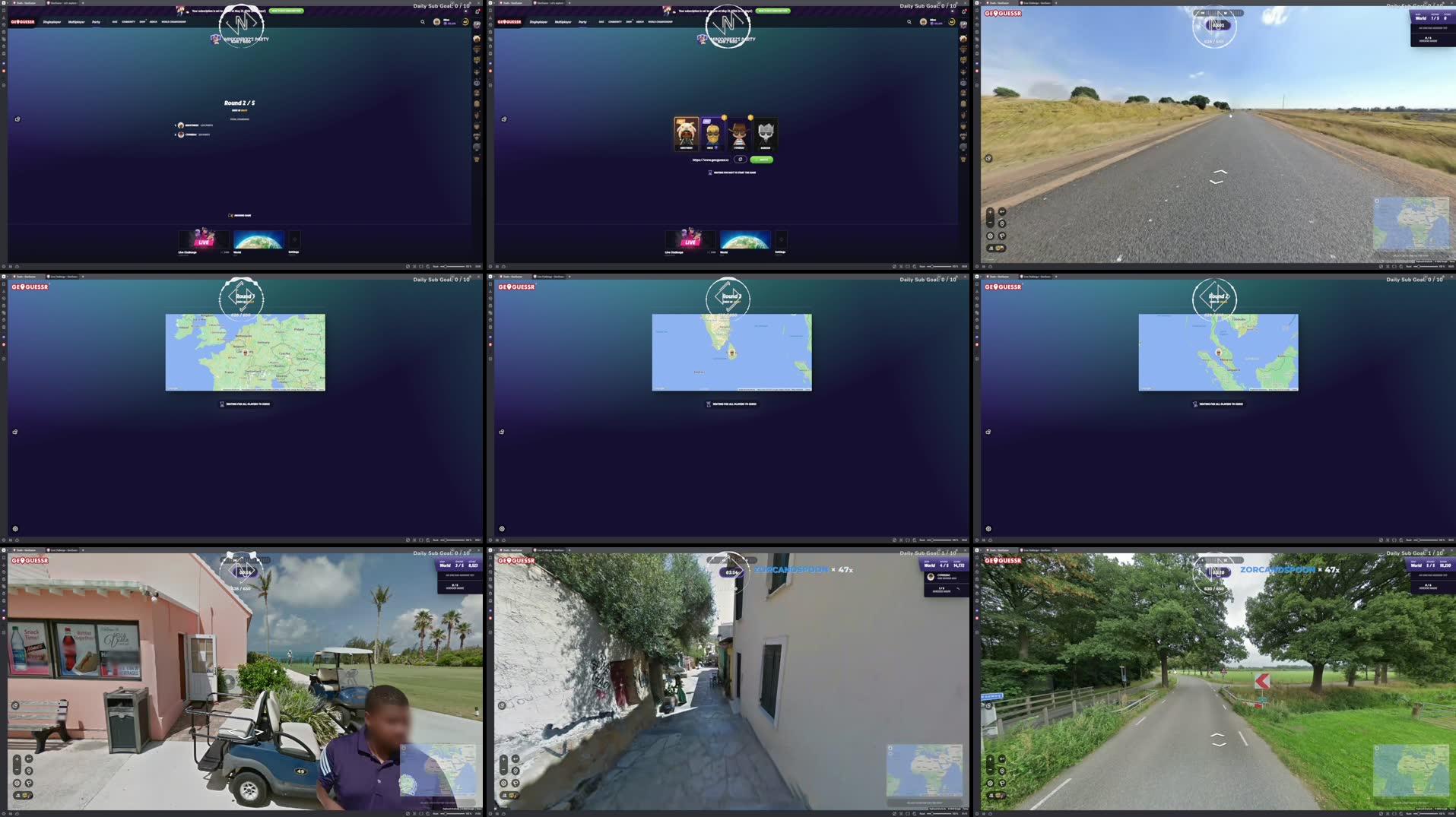Click the geoguessr.com party invite link

(x=710, y=160)
